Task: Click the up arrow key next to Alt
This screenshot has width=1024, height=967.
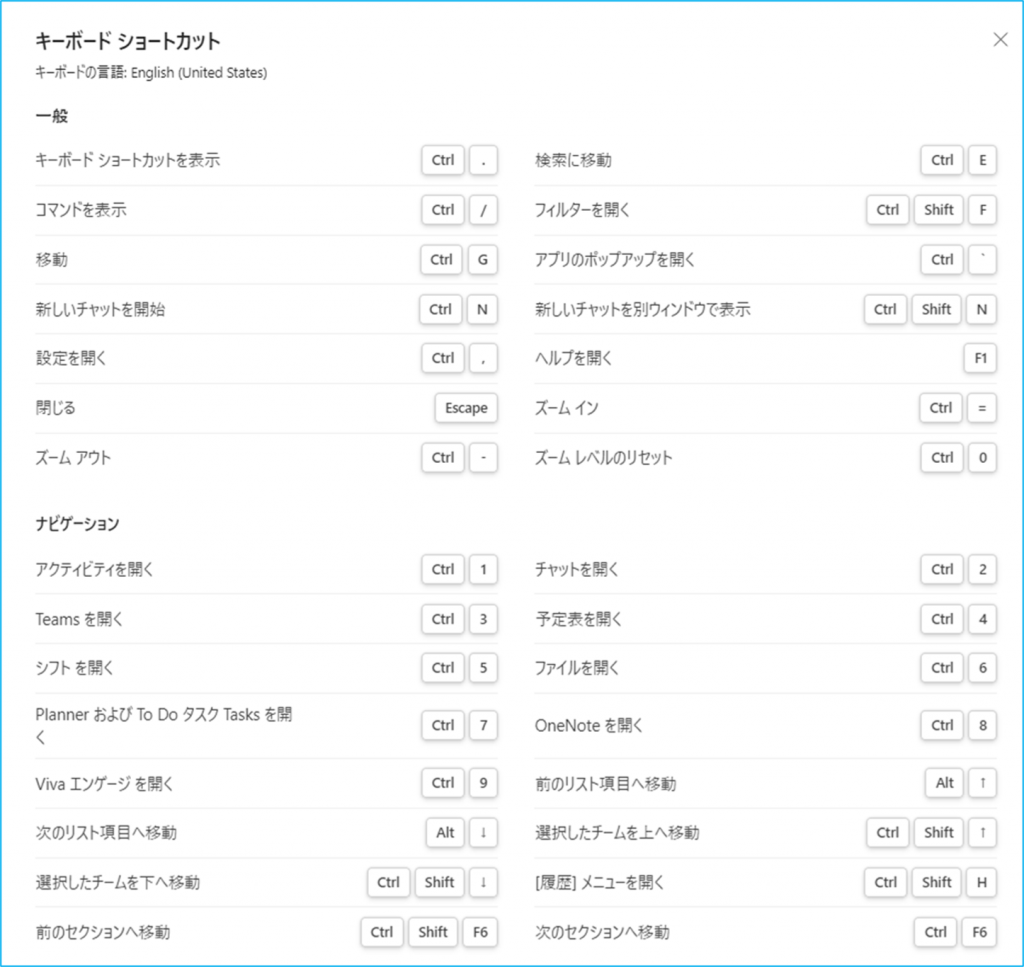Action: point(982,783)
